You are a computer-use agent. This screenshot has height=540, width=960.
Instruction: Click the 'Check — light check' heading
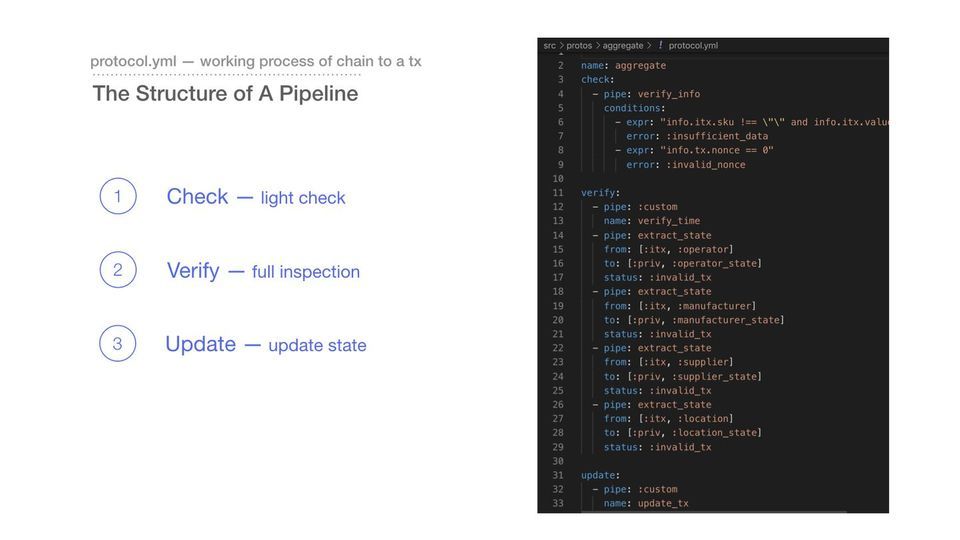tap(256, 197)
